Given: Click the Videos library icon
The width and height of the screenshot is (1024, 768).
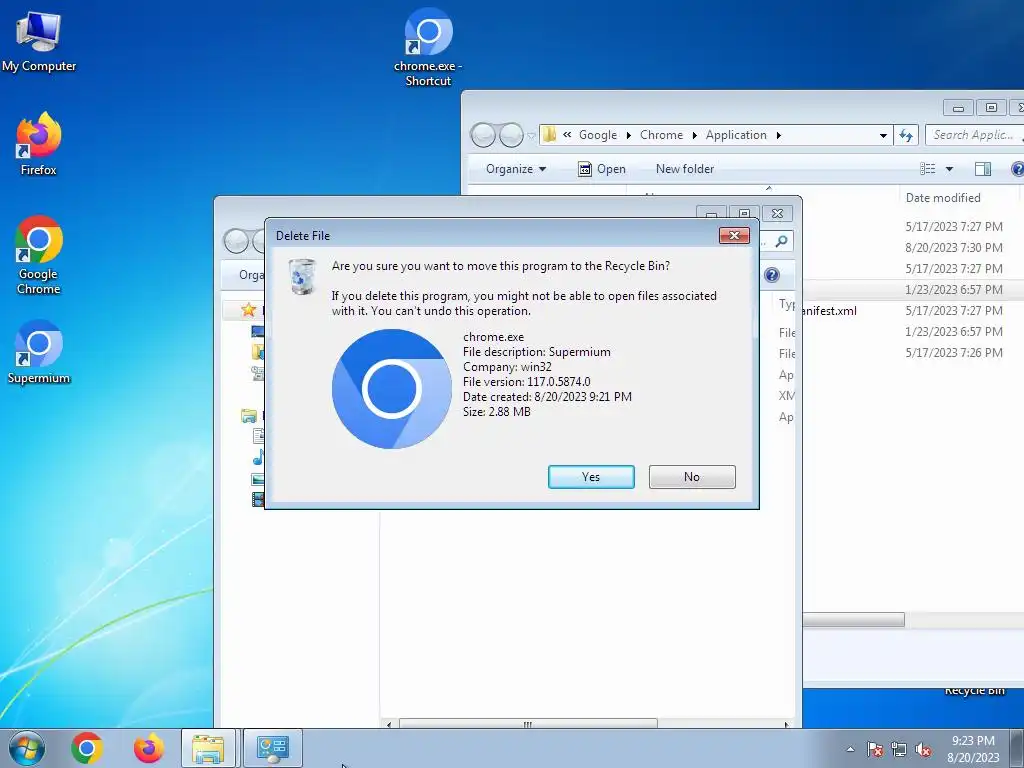Looking at the screenshot, I should [259, 500].
